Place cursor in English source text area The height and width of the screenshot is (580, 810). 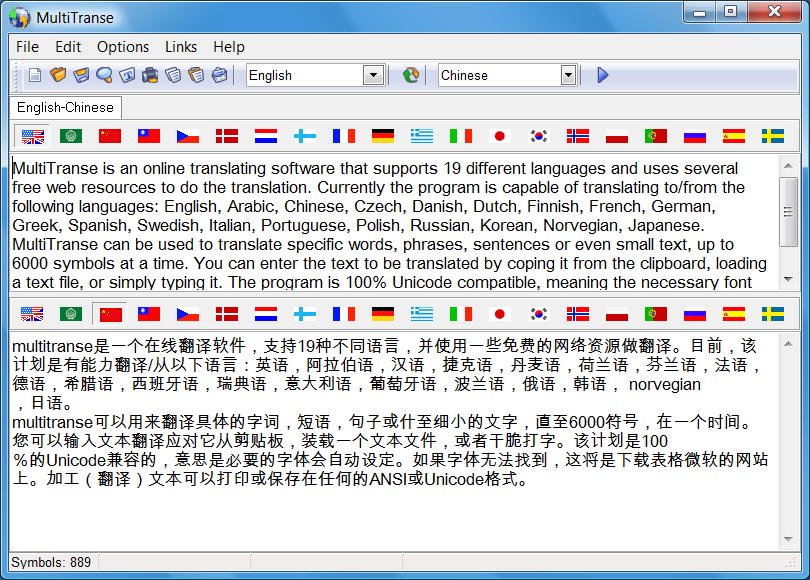click(394, 223)
